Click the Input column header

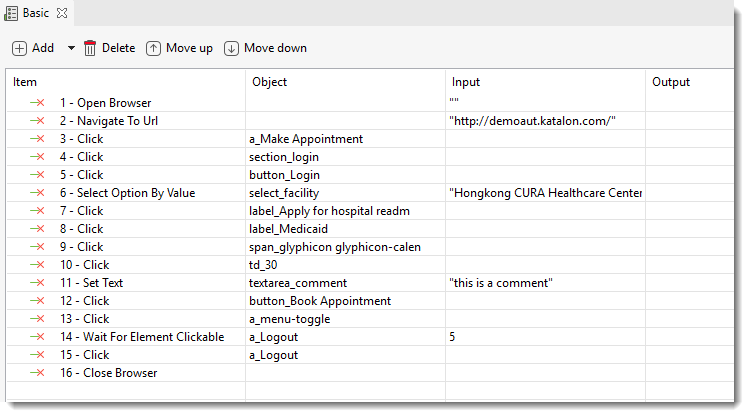point(466,82)
